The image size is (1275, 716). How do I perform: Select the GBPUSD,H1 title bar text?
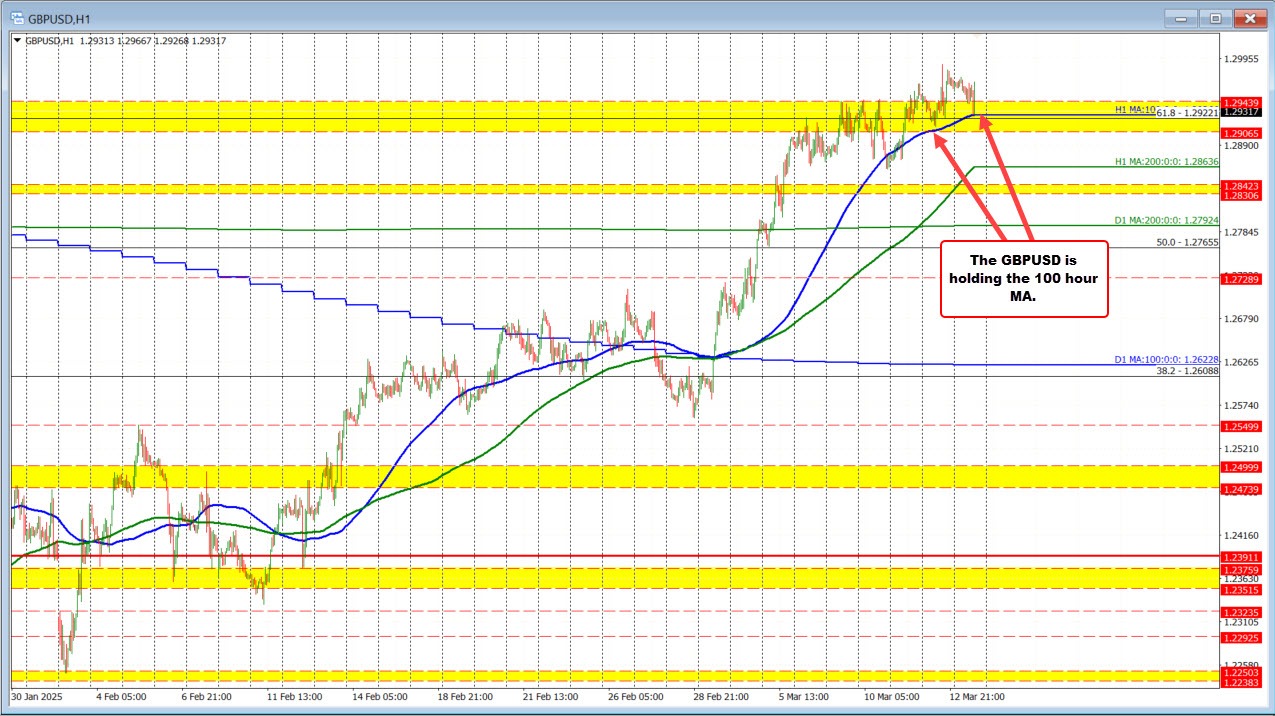60,17
